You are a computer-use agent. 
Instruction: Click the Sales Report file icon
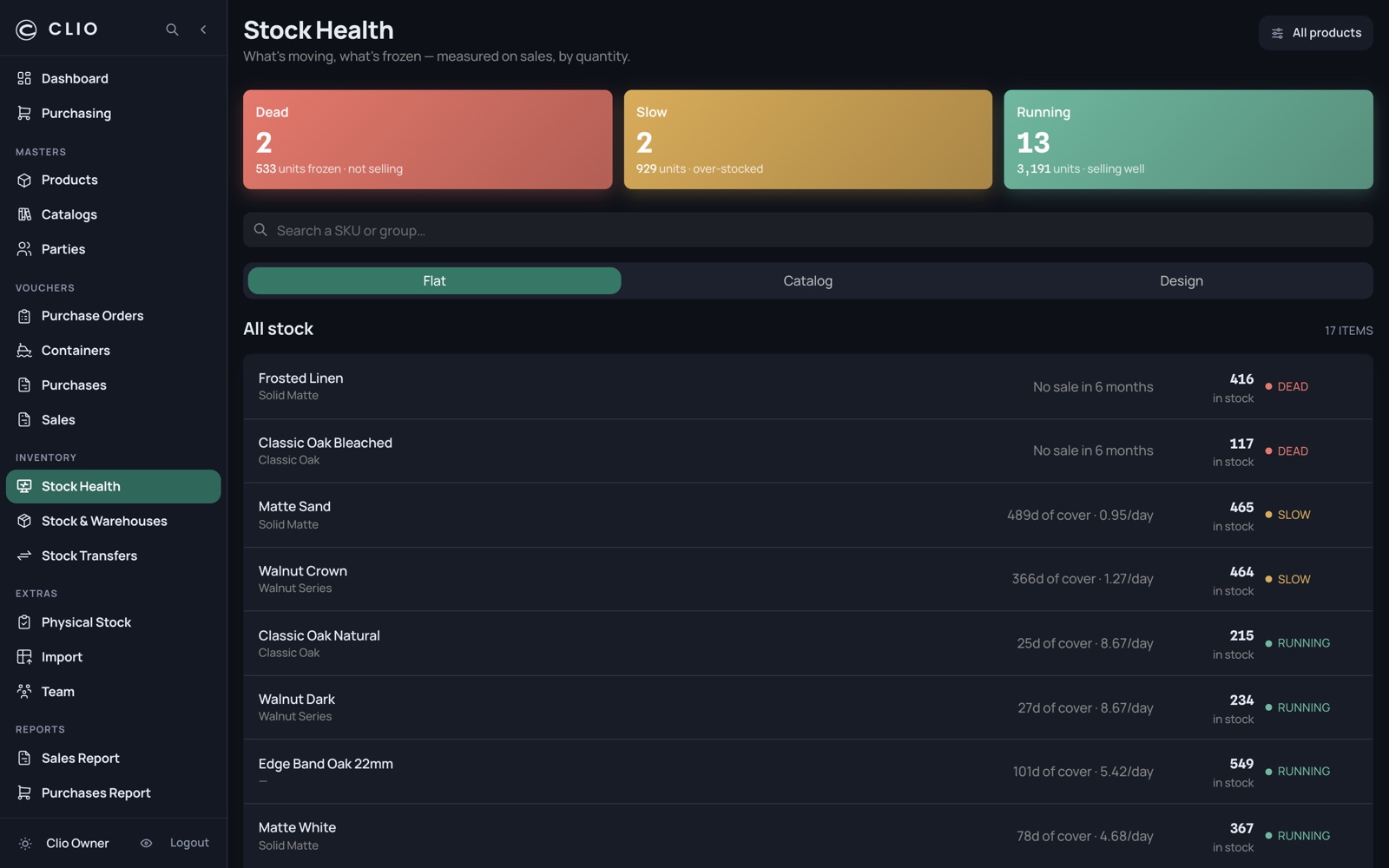coord(24,759)
